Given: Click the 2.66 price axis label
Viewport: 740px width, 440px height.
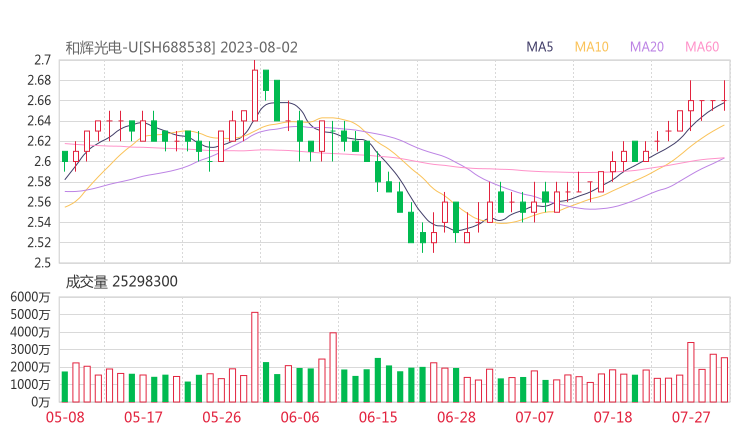Looking at the screenshot, I should [x=39, y=101].
